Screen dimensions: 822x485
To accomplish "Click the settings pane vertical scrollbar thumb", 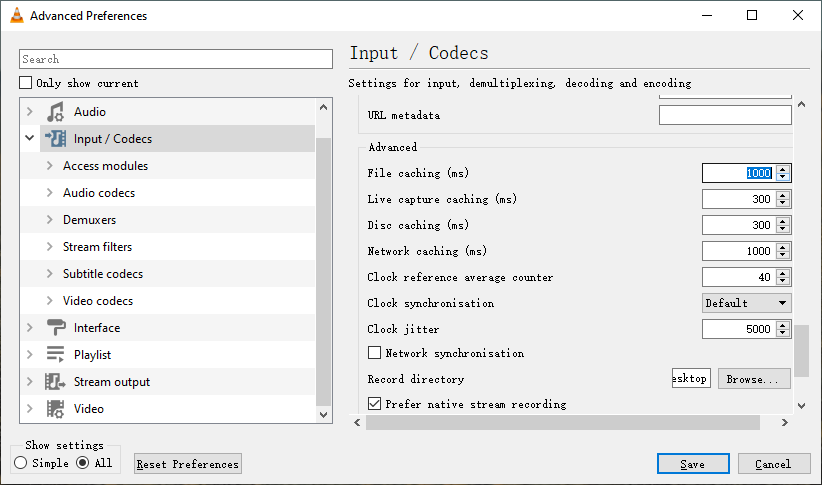I will coord(801,351).
